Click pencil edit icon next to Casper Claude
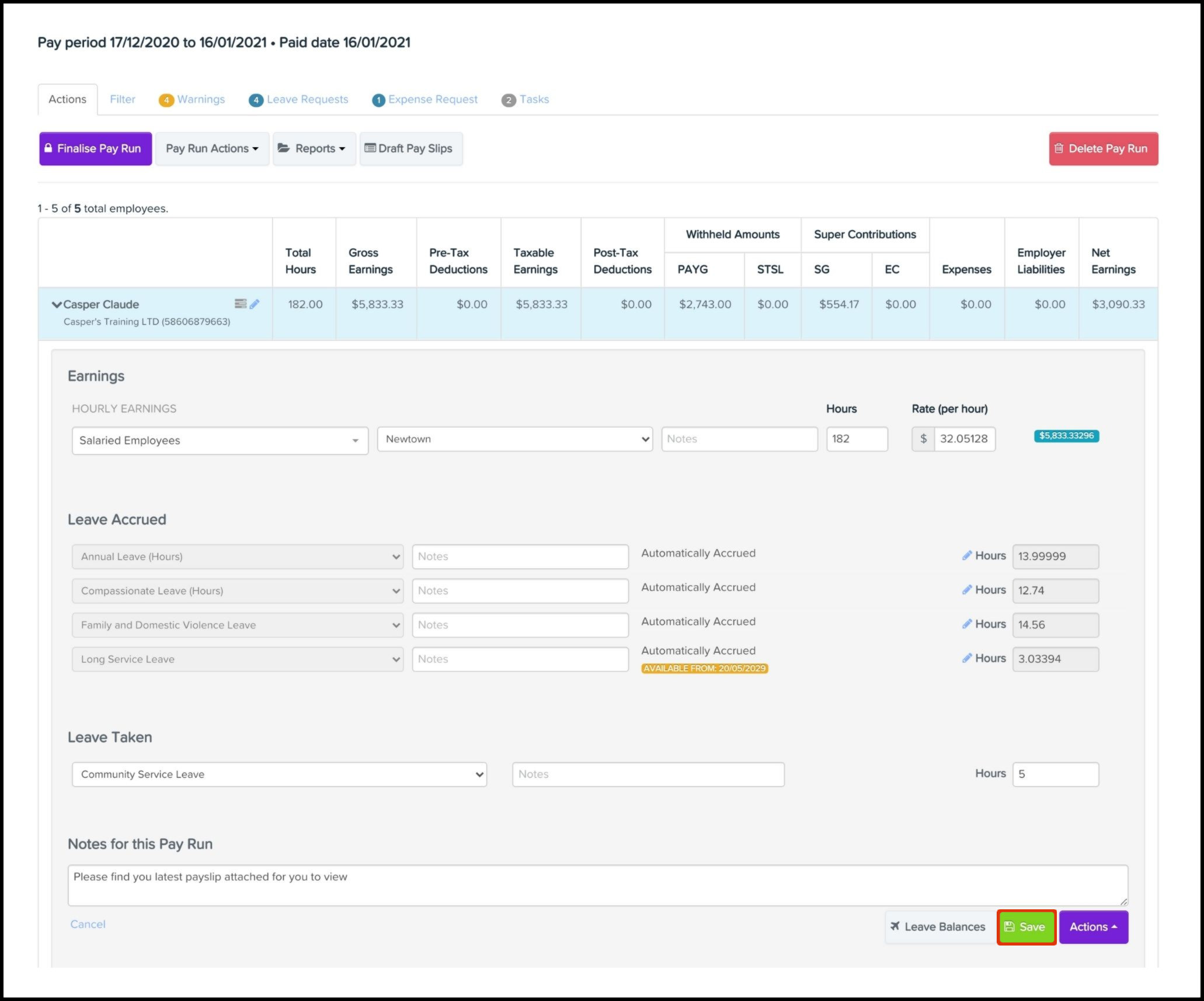Image resolution: width=1204 pixels, height=1001 pixels. click(255, 304)
